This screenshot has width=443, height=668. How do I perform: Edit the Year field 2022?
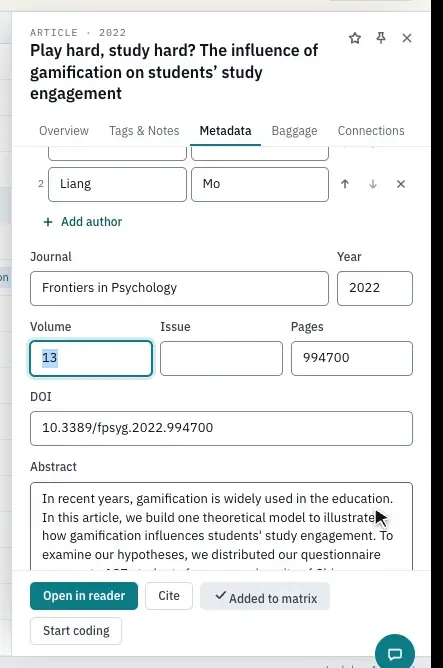pyautogui.click(x=375, y=288)
